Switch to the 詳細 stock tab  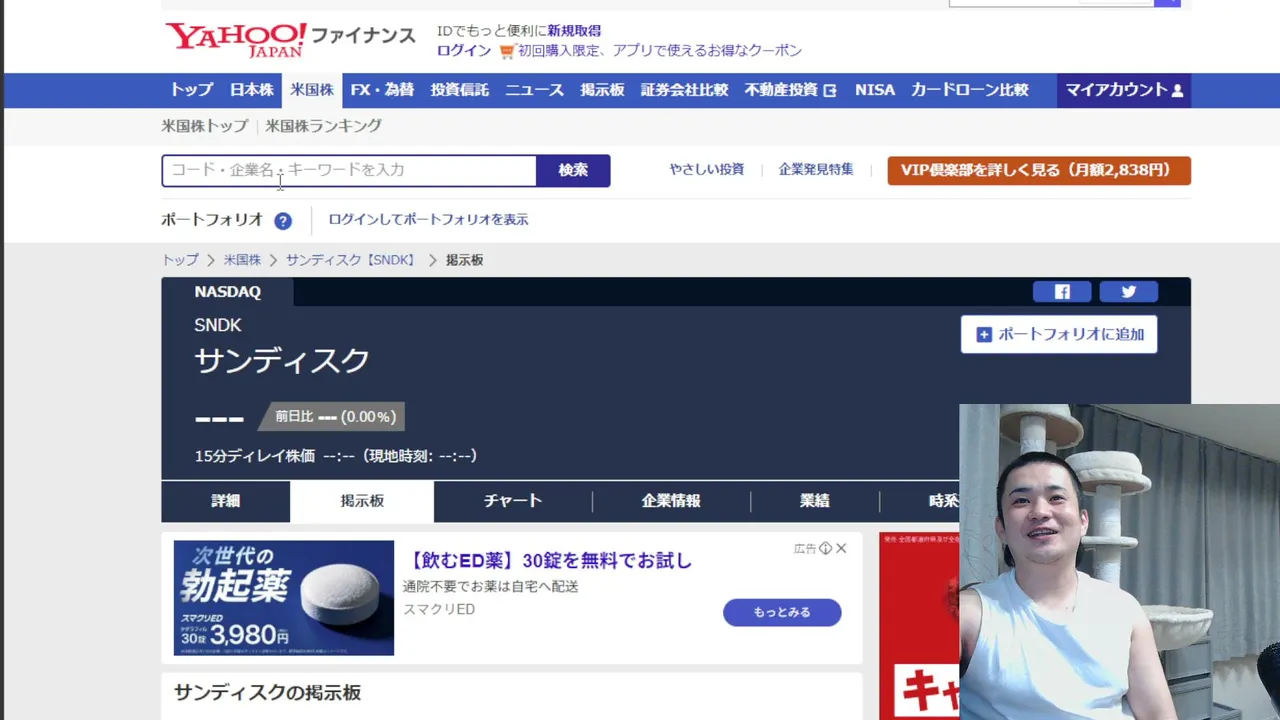[x=226, y=501]
